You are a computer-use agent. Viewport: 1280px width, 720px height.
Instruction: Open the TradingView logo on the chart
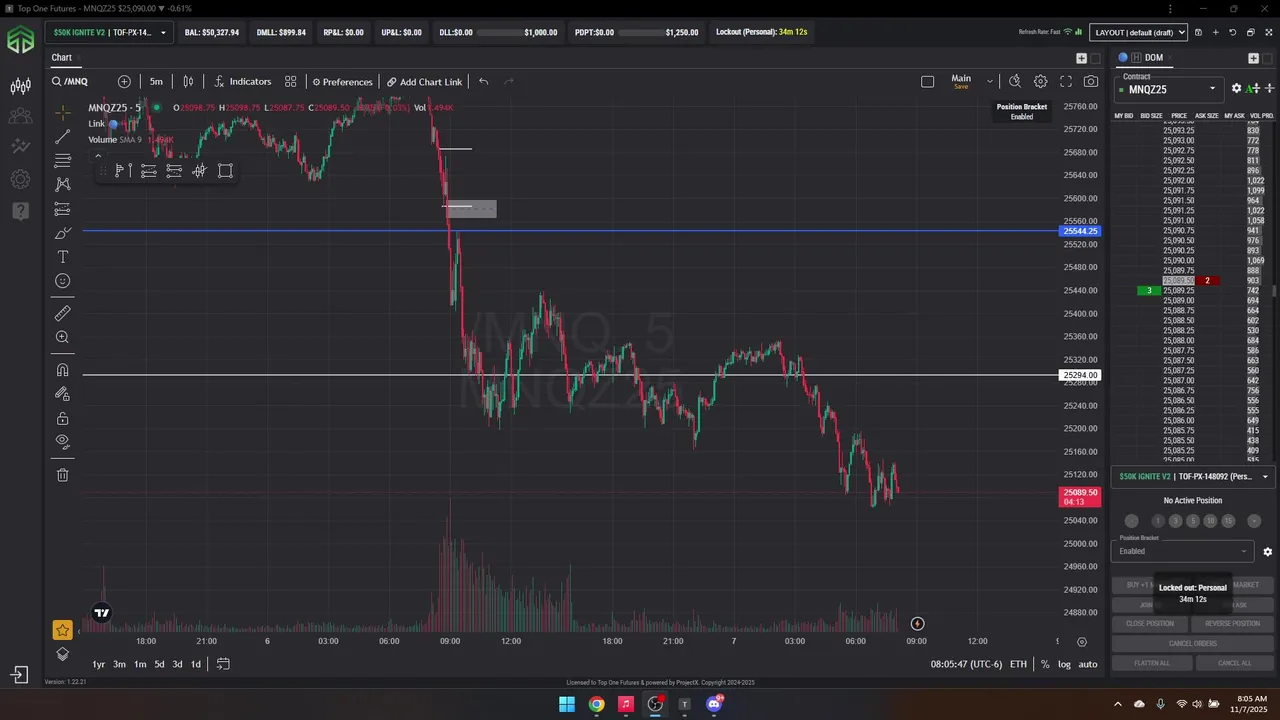pos(101,613)
